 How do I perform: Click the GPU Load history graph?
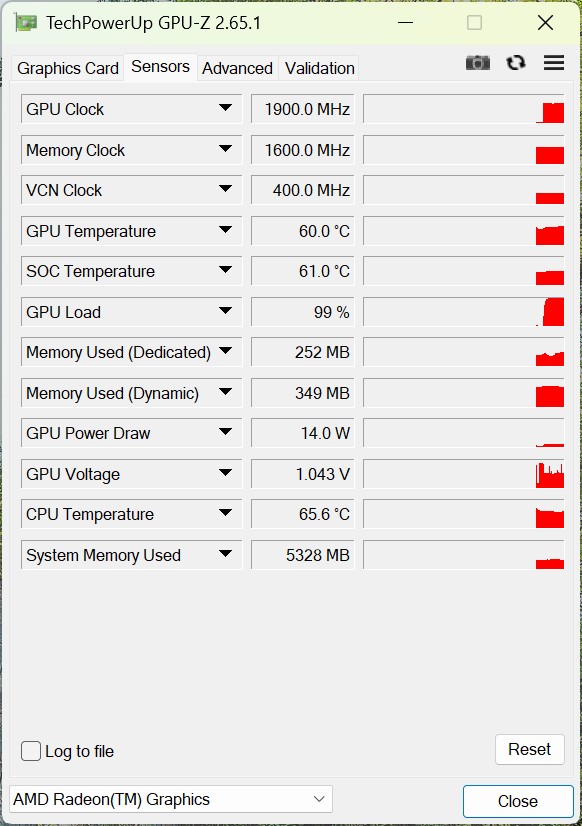point(464,312)
